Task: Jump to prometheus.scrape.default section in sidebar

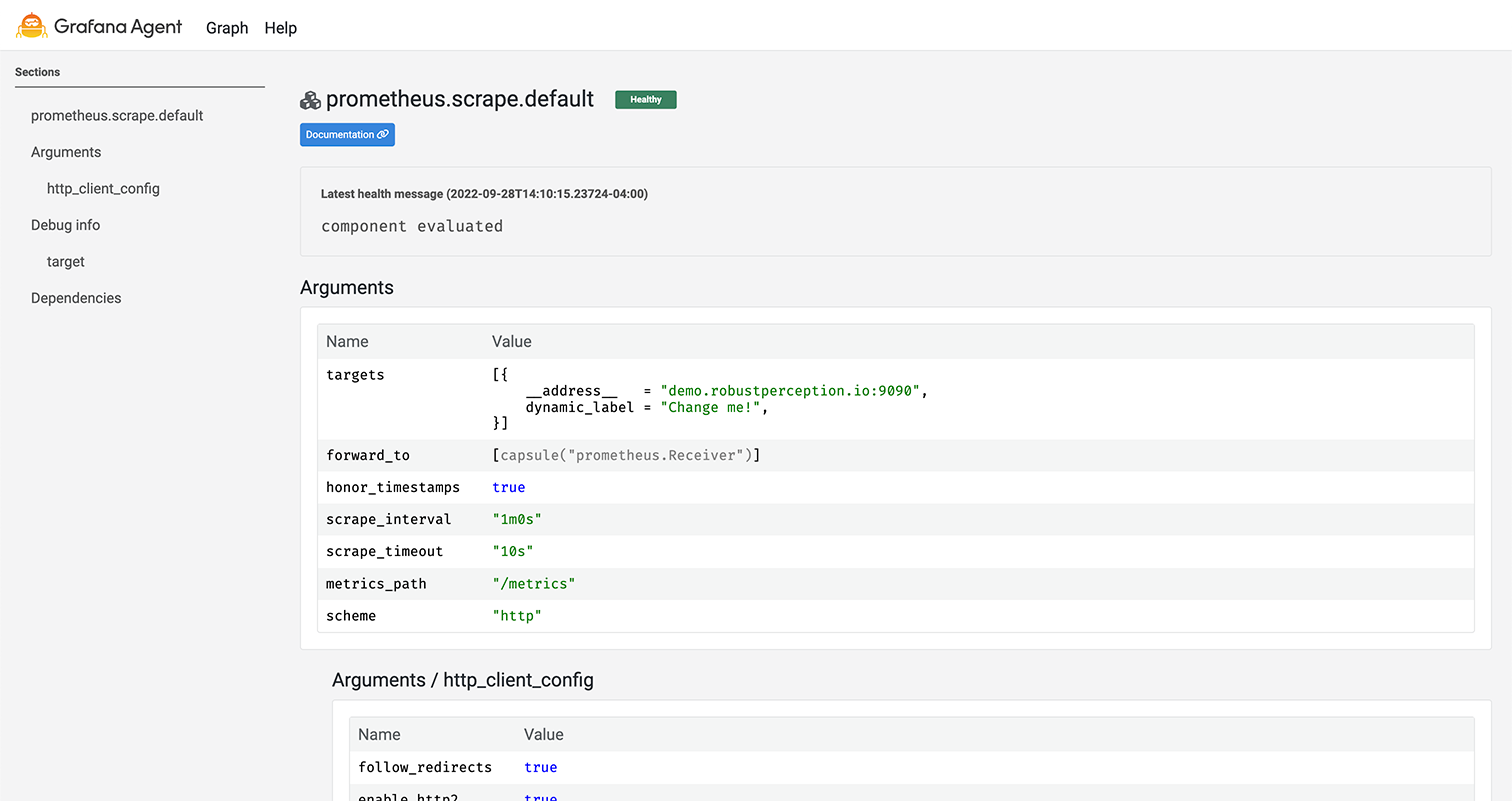Action: (117, 116)
